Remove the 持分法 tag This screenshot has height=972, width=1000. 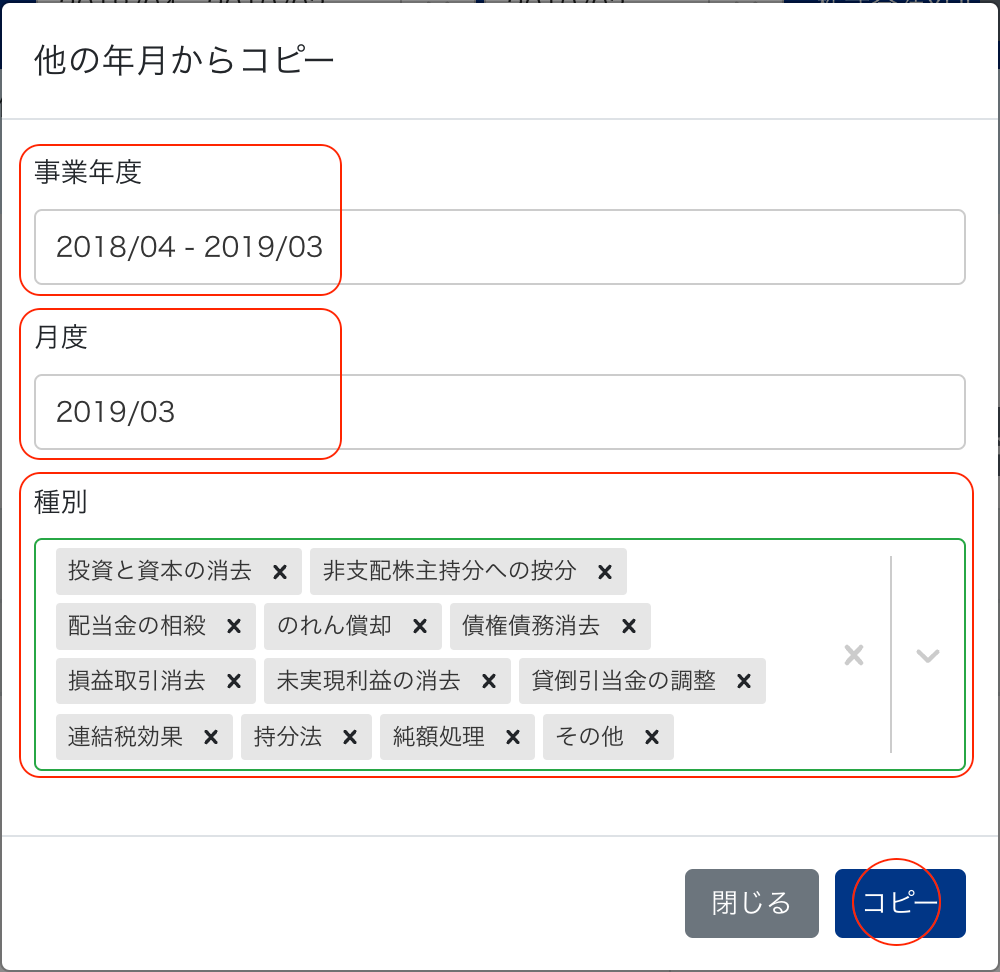pos(350,738)
